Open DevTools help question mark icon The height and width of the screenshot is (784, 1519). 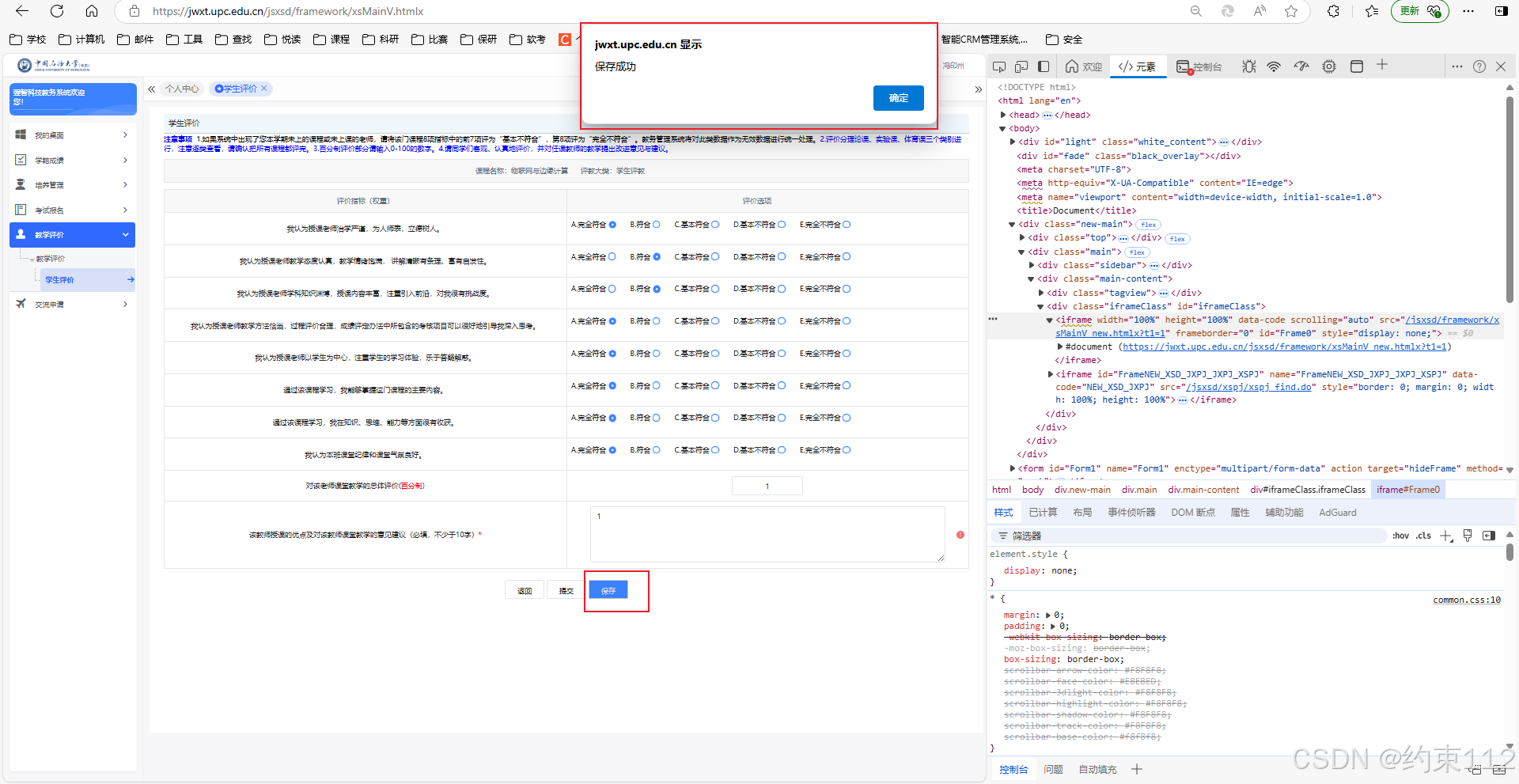(1479, 66)
